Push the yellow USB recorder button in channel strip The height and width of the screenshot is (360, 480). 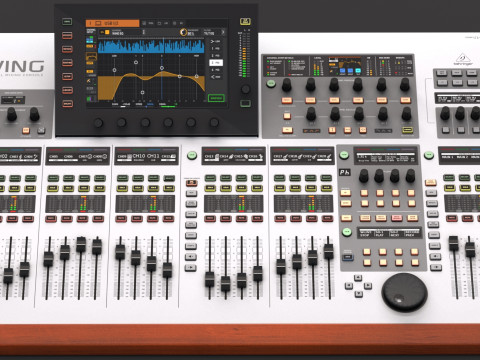(x=407, y=130)
